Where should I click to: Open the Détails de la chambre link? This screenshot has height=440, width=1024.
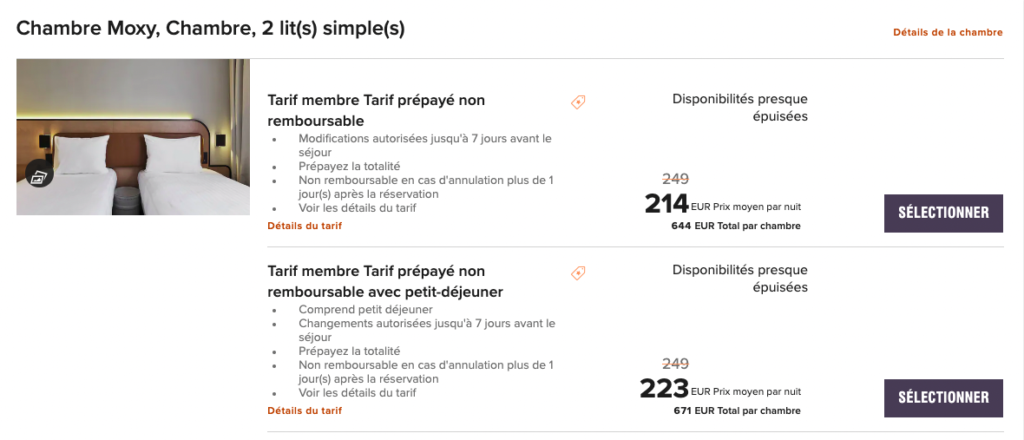point(947,32)
